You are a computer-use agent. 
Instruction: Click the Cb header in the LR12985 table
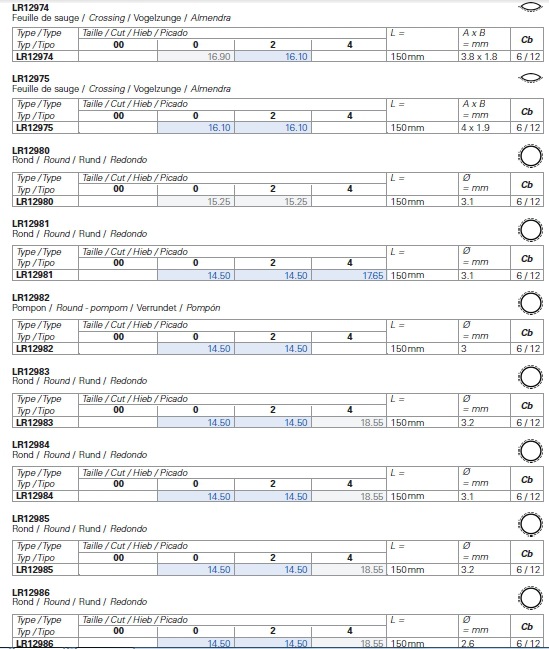527,553
